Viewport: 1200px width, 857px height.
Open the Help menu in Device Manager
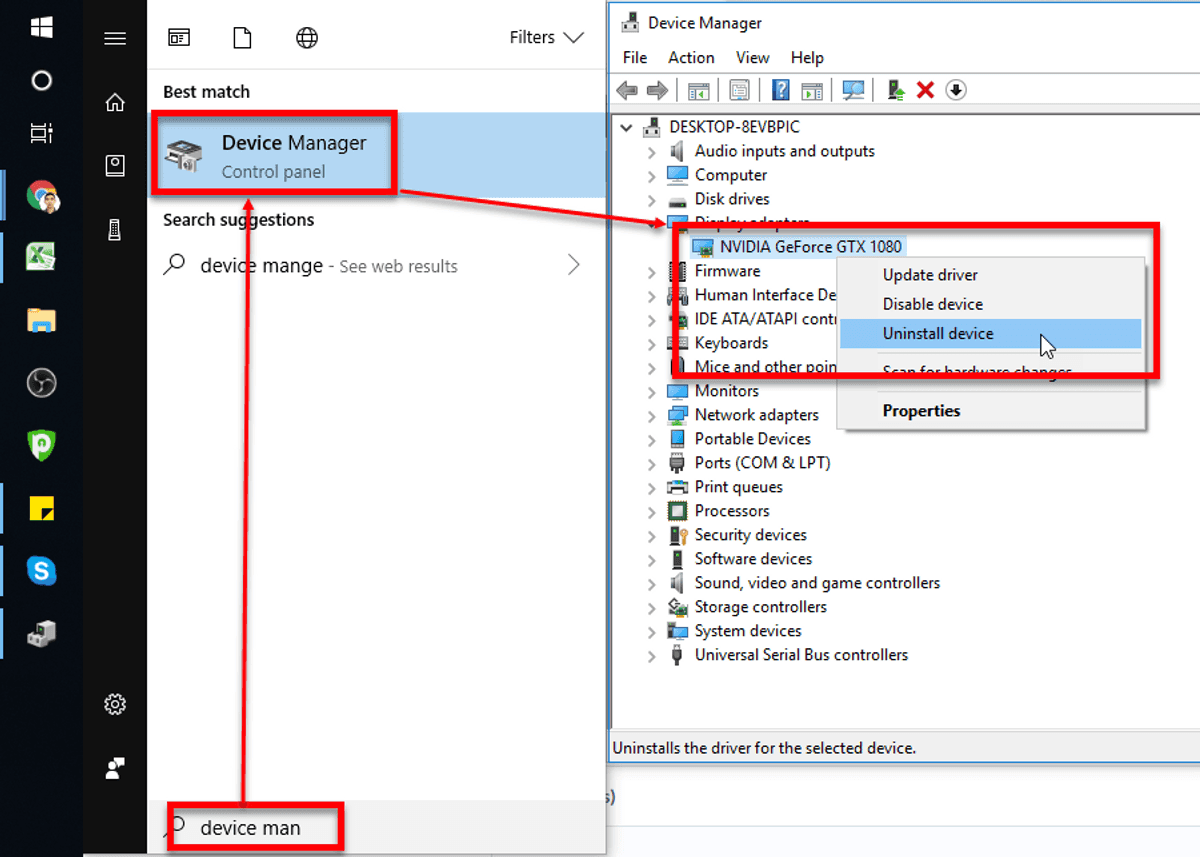click(x=807, y=58)
